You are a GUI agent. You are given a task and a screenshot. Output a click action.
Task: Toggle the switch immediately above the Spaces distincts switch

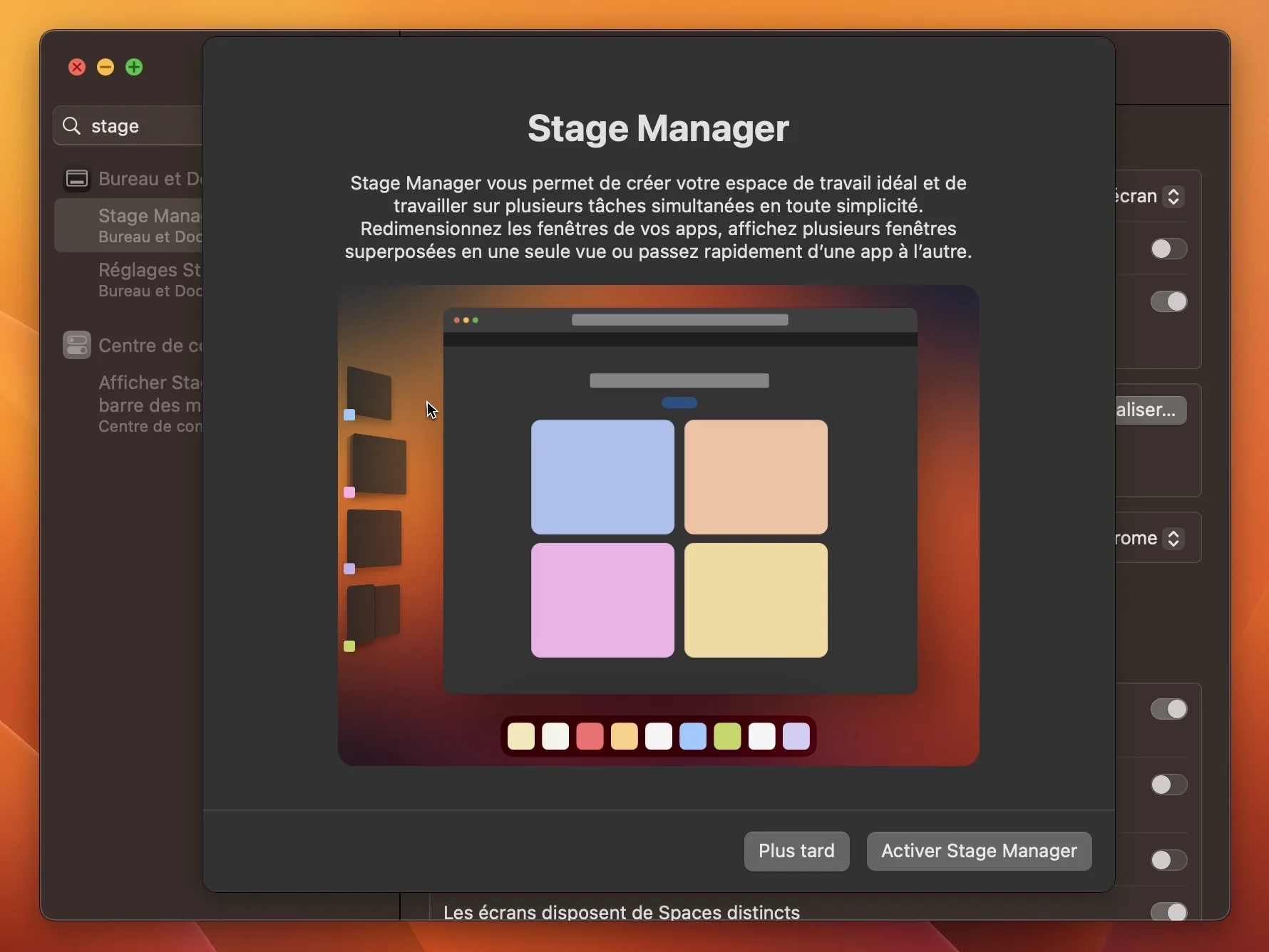click(1168, 860)
